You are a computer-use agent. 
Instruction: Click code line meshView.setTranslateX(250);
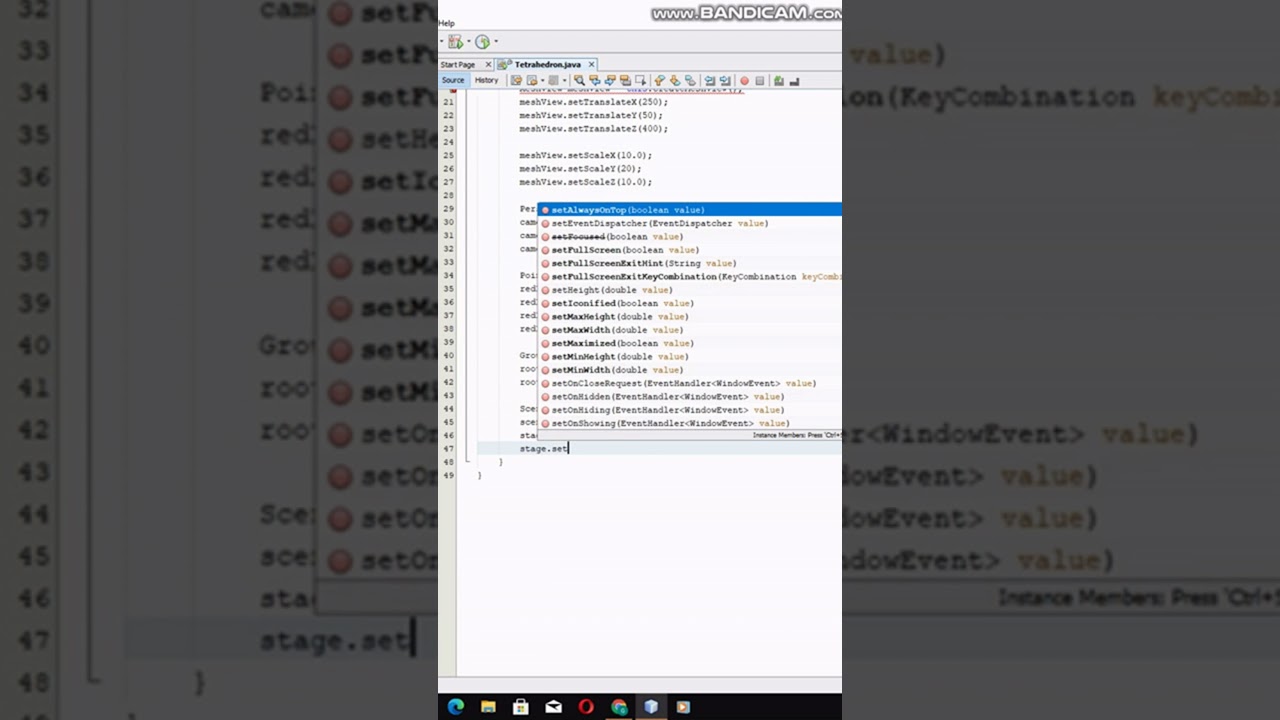(593, 102)
